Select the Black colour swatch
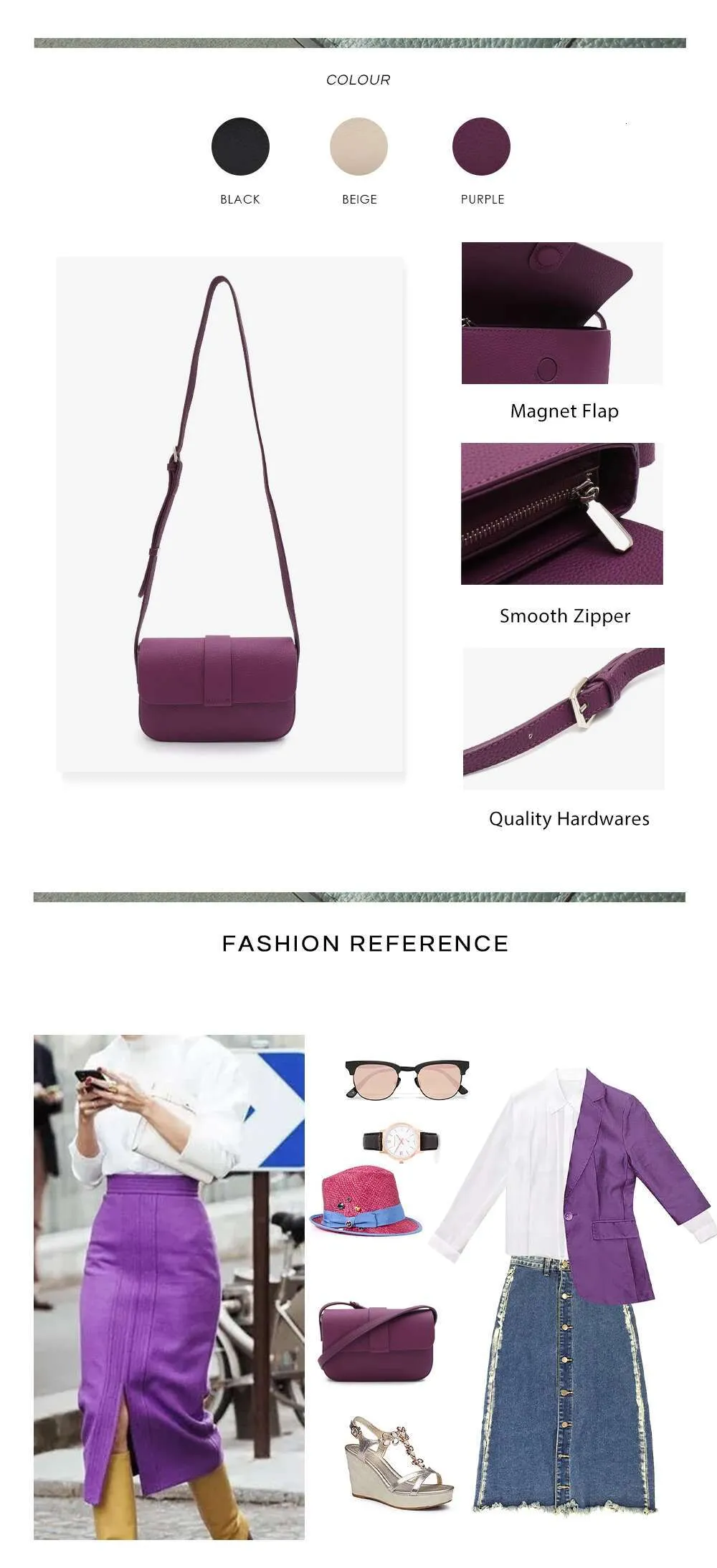This screenshot has height=1568, width=717. click(240, 146)
